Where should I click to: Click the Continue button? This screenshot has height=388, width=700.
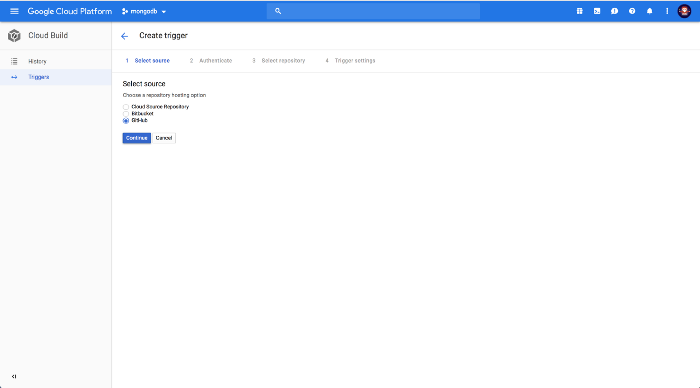(137, 138)
